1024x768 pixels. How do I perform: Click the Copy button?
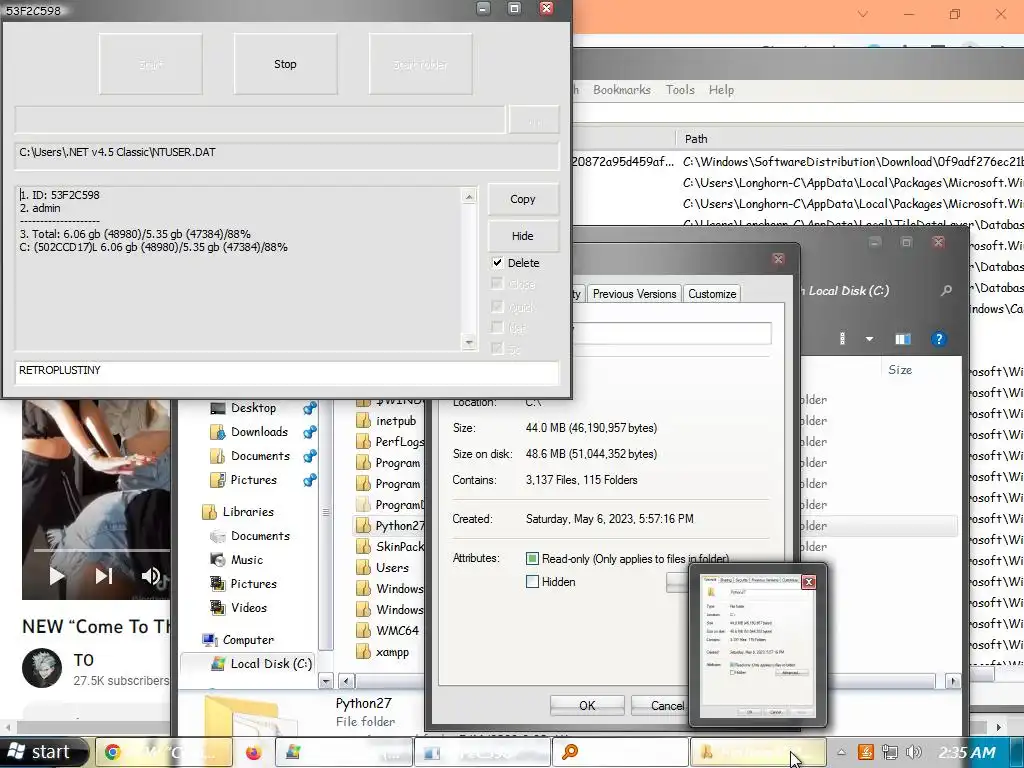click(x=522, y=199)
